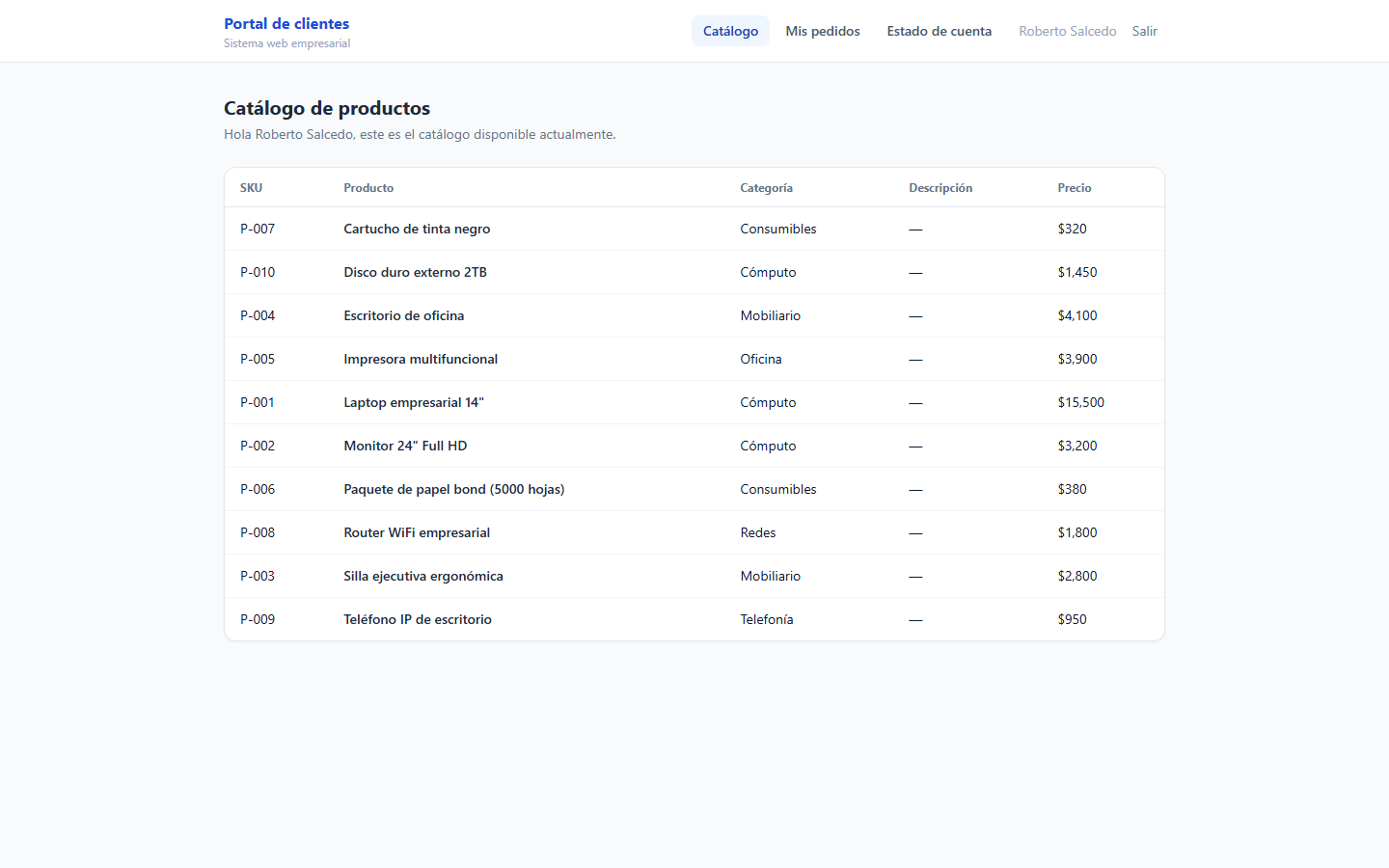Screen dimensions: 1389x868
Task: Select SKU cell P-006
Action: click(x=258, y=489)
